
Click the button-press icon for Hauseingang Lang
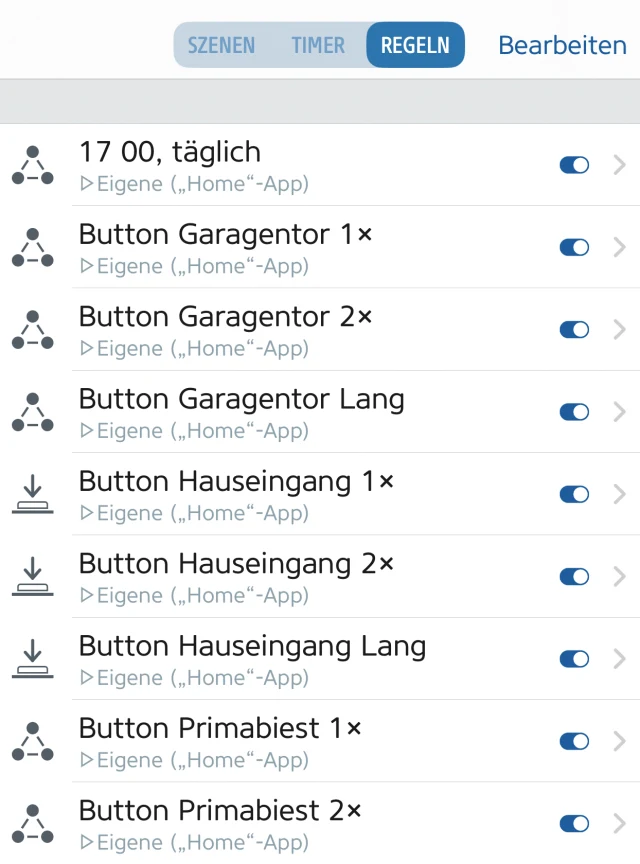32,658
